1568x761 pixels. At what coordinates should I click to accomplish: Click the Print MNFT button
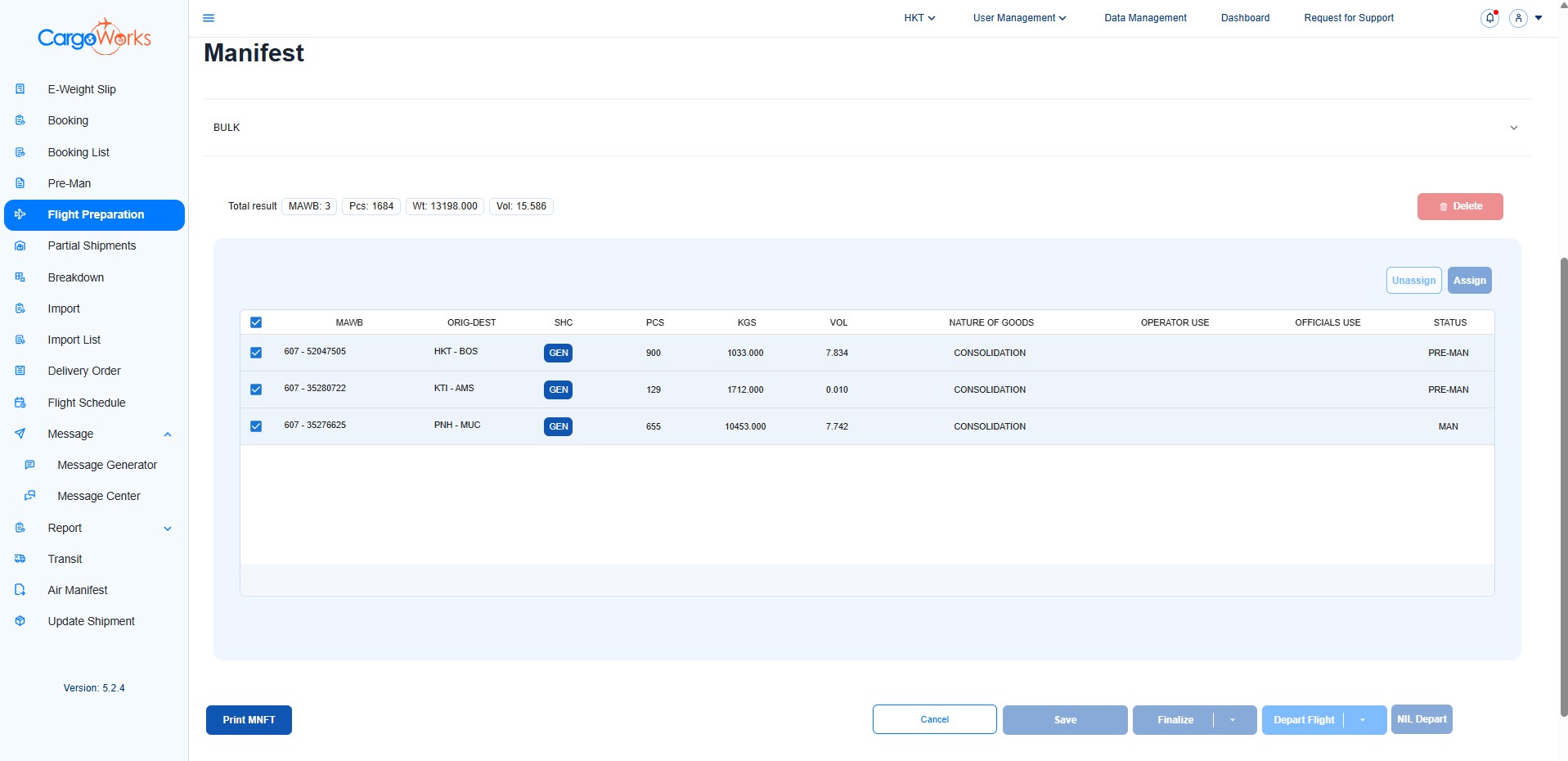pyautogui.click(x=249, y=720)
